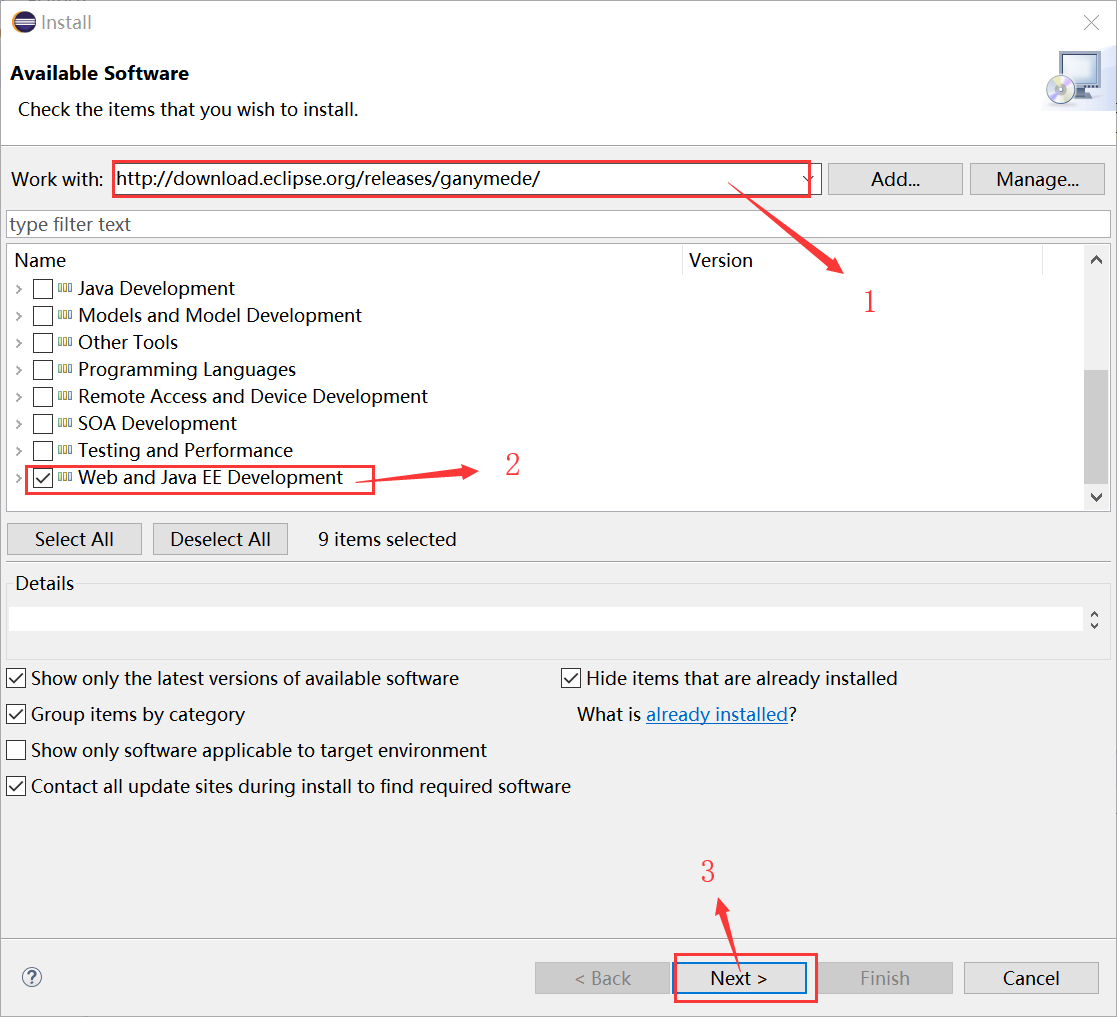
Task: Click the Manage... button
Action: (1037, 179)
